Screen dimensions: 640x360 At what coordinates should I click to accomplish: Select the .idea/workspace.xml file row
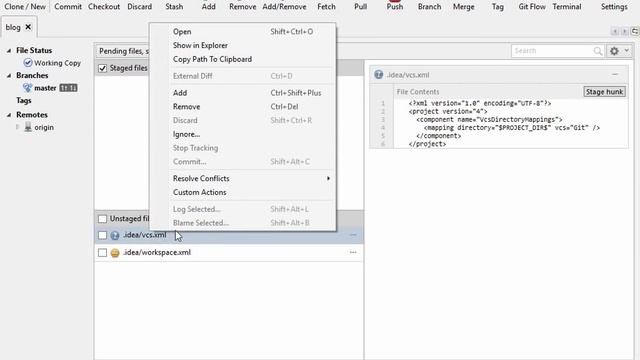click(229, 253)
